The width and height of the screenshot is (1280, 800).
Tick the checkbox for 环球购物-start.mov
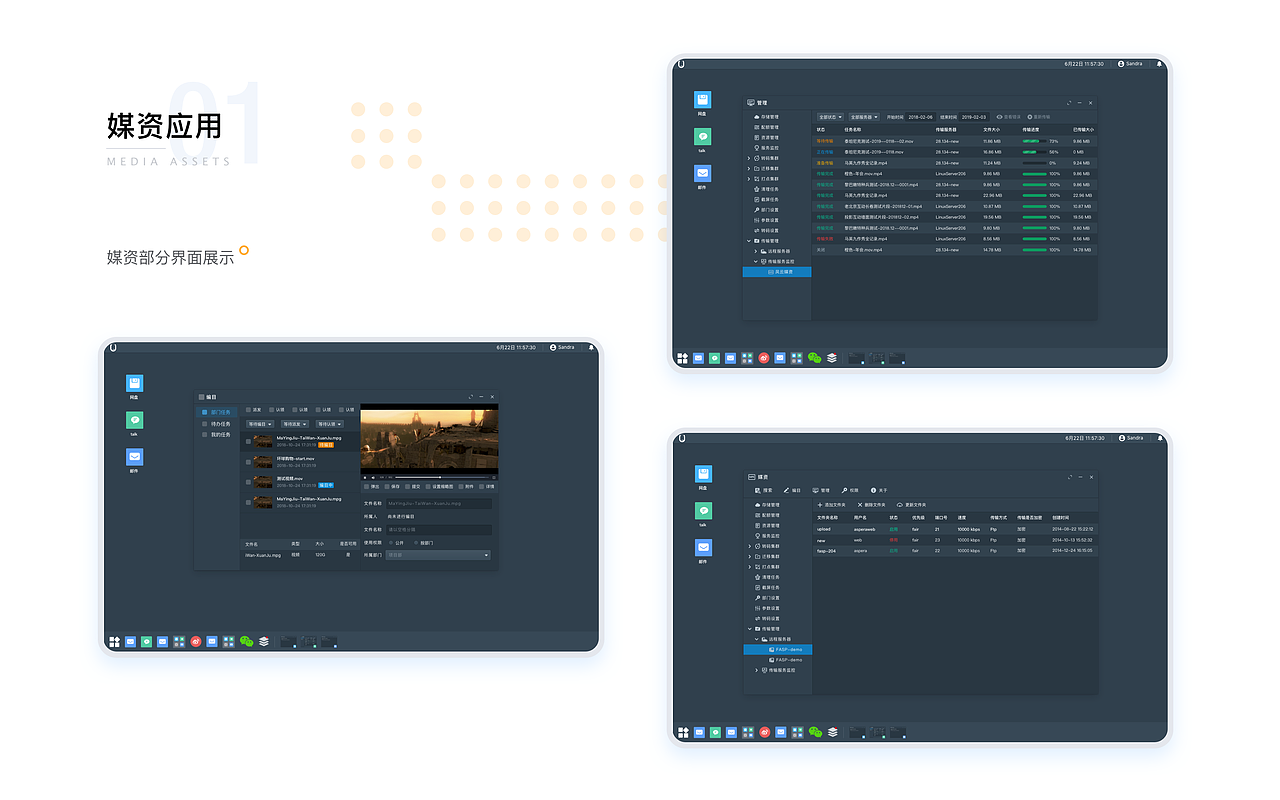pos(248,462)
